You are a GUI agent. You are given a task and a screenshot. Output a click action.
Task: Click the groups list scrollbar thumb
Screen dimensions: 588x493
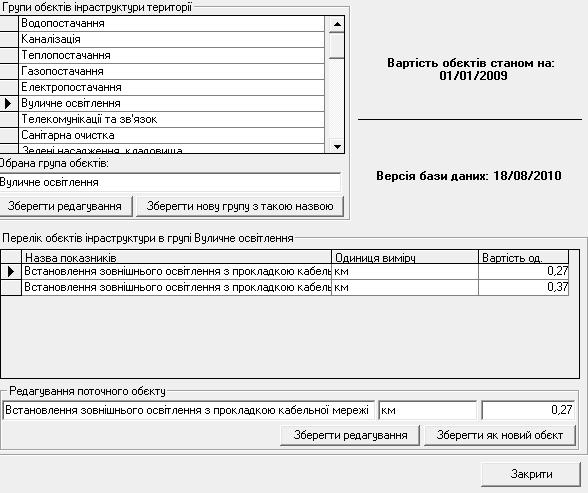tap(337, 45)
